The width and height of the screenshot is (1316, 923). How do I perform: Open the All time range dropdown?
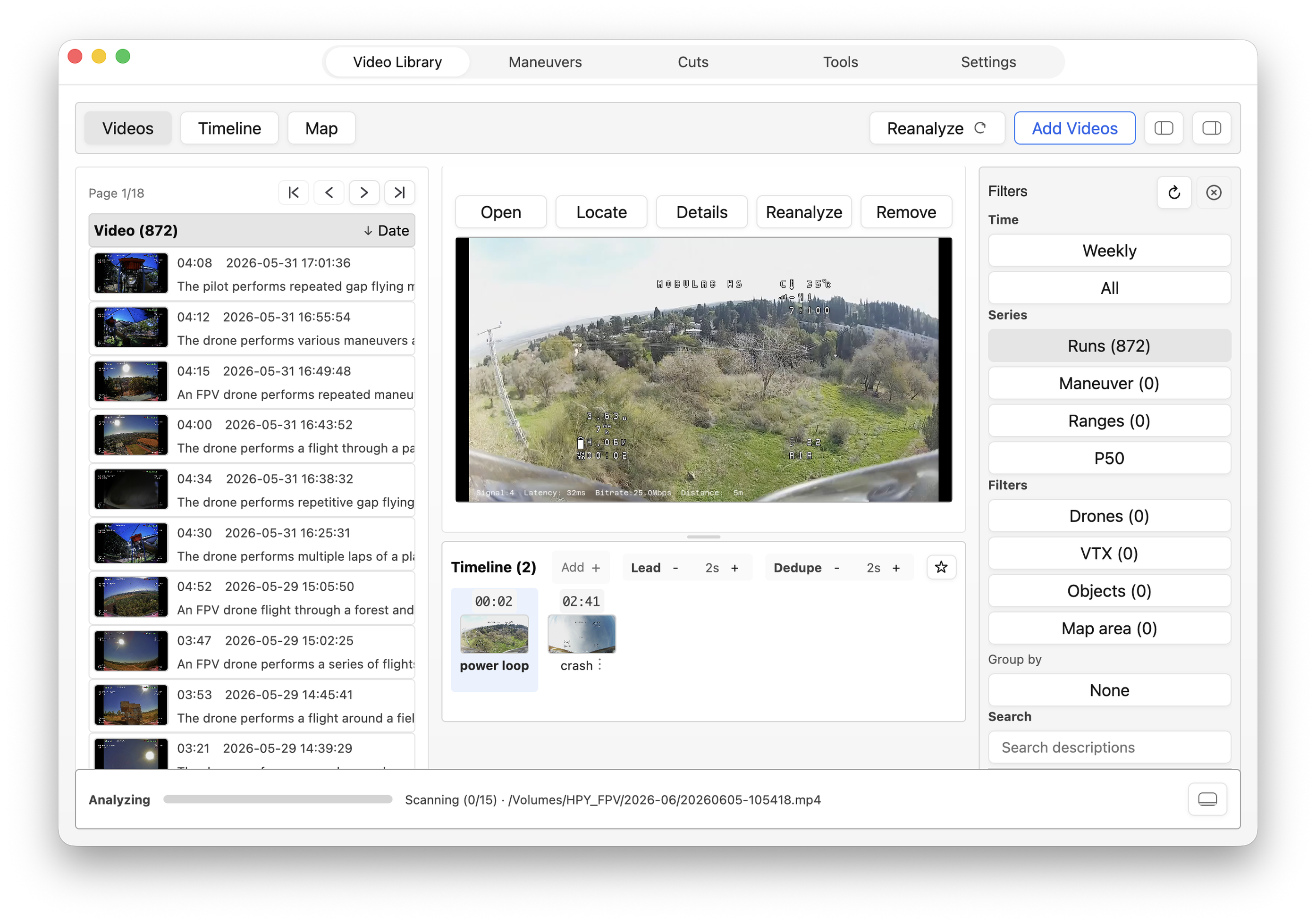(x=1109, y=288)
